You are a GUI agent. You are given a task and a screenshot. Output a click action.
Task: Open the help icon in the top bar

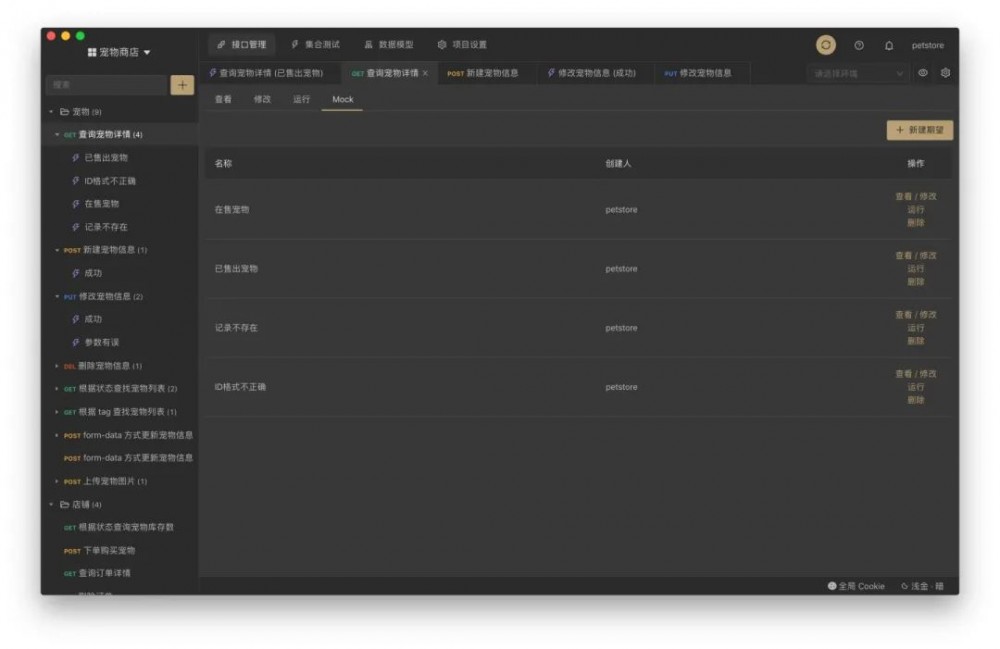859,45
